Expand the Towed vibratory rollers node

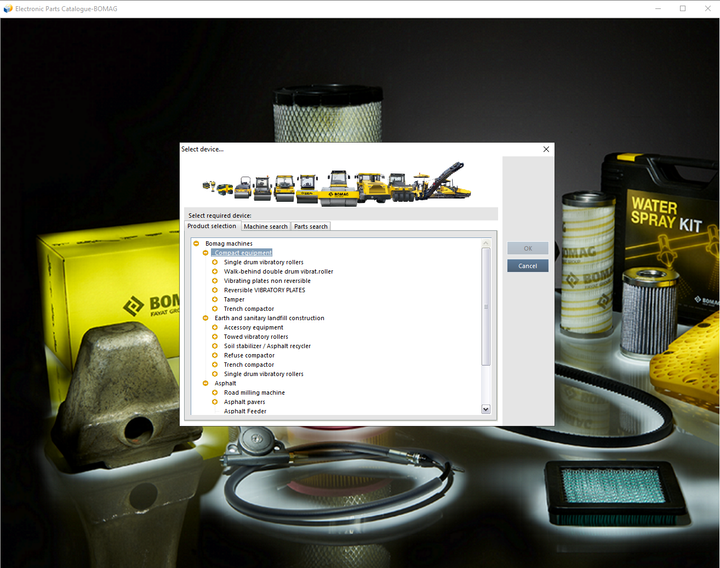point(214,337)
